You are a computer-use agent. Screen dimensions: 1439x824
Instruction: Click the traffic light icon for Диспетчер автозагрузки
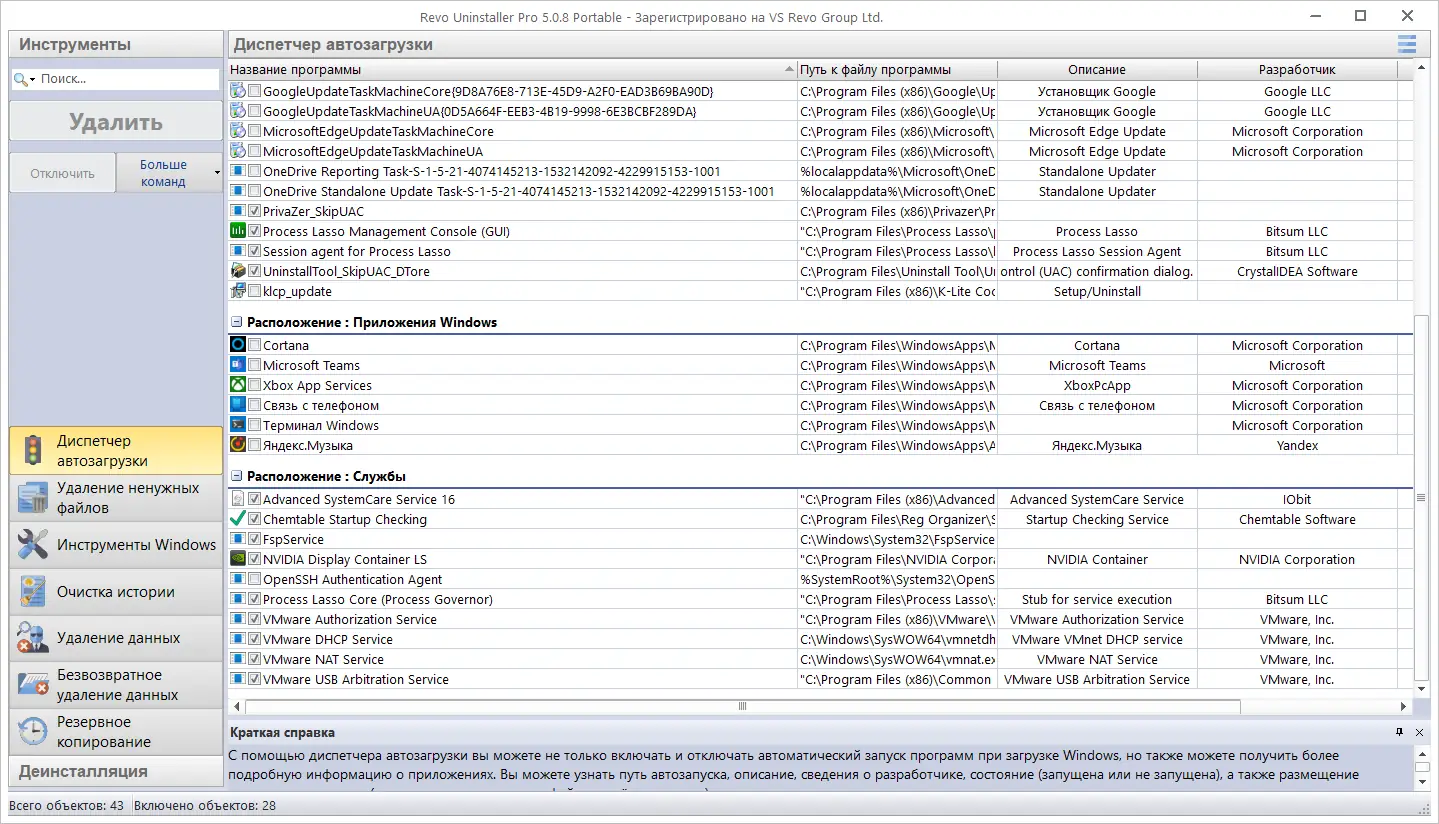point(33,451)
